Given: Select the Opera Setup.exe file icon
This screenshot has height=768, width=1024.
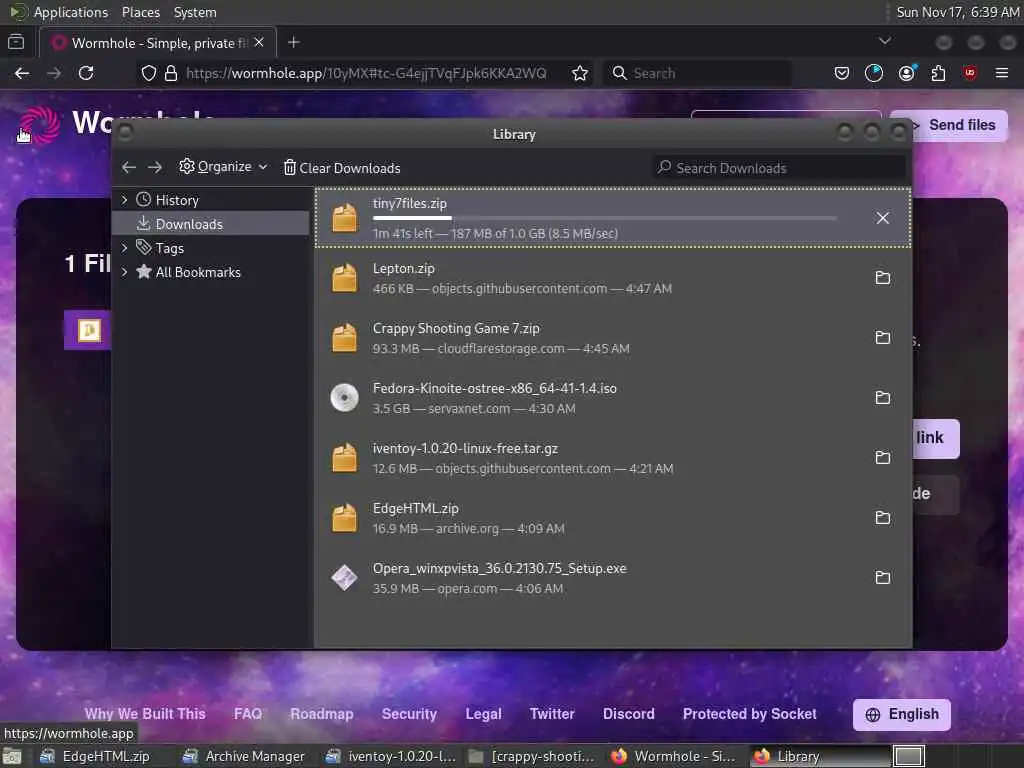Looking at the screenshot, I should 344,577.
